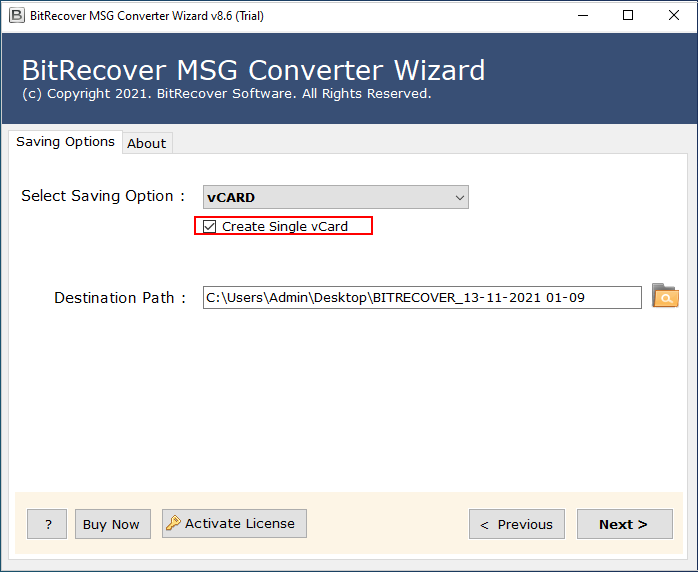Viewport: 698px width, 572px height.
Task: Select the Saving Options tab
Action: 65,142
